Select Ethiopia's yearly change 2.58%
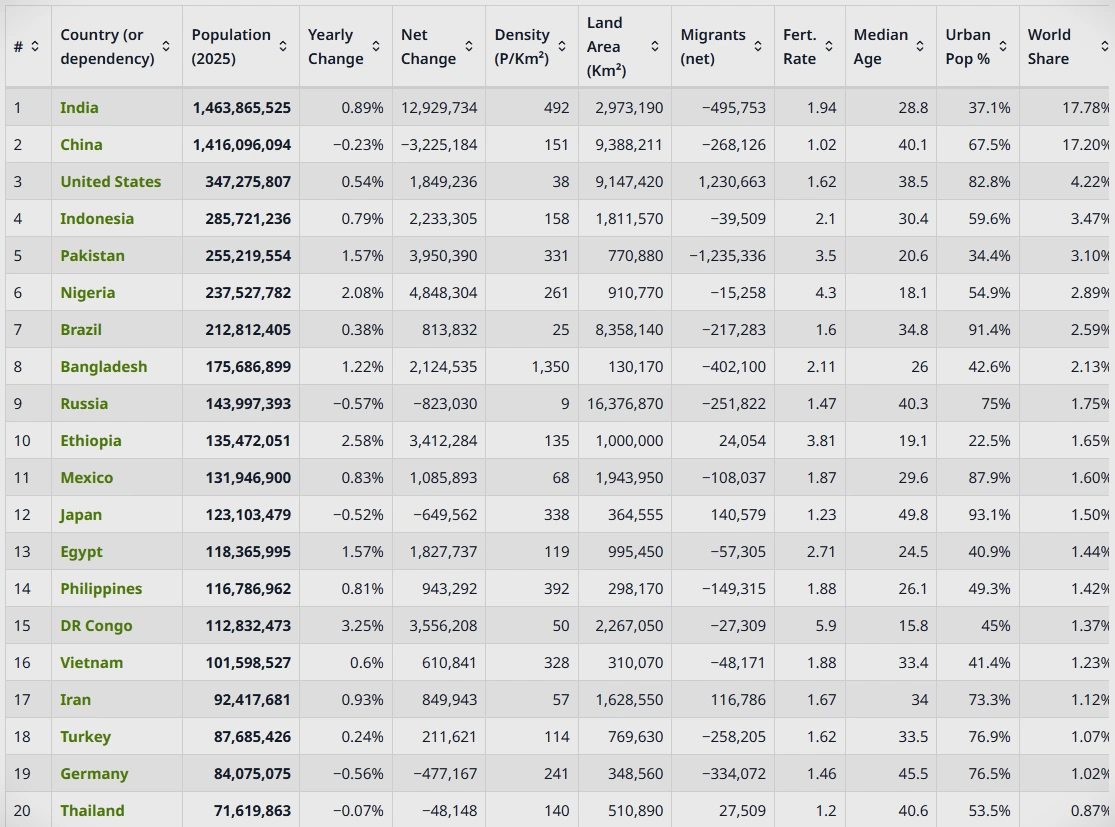Image resolution: width=1115 pixels, height=827 pixels. click(363, 440)
